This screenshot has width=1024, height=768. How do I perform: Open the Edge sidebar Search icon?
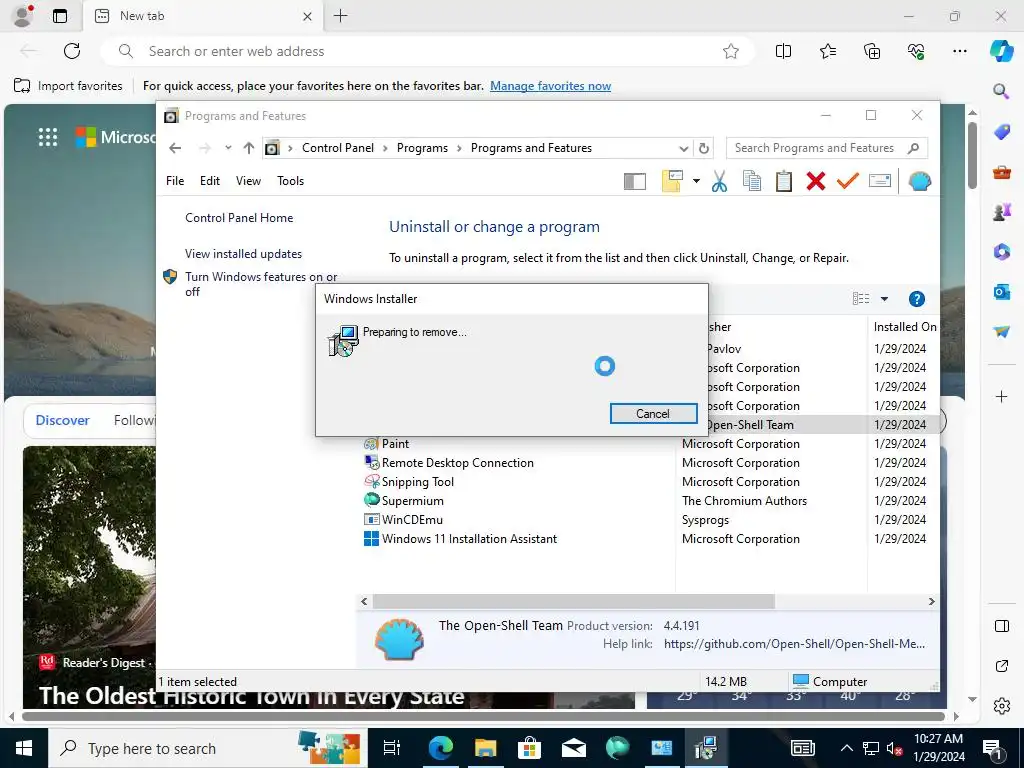click(1001, 91)
